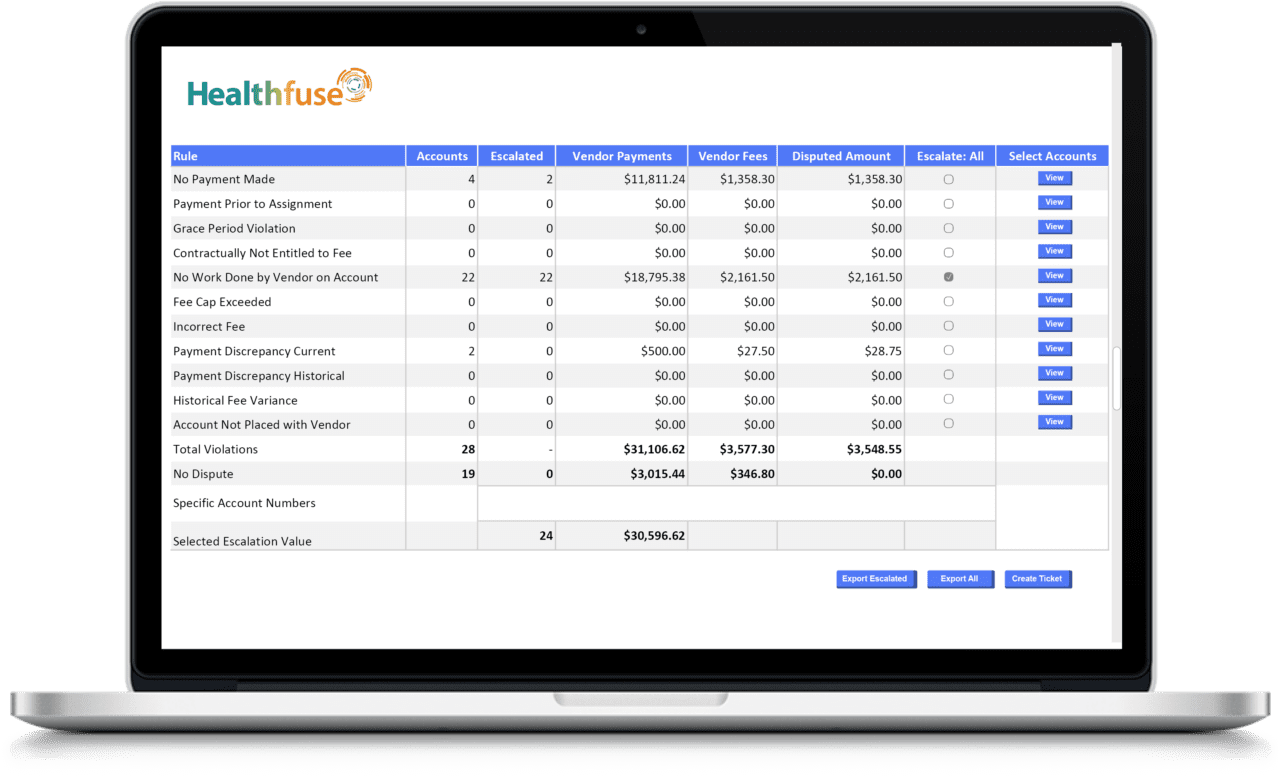The height and width of the screenshot is (776, 1280).
Task: Click the Export Escalated button
Action: 876,579
